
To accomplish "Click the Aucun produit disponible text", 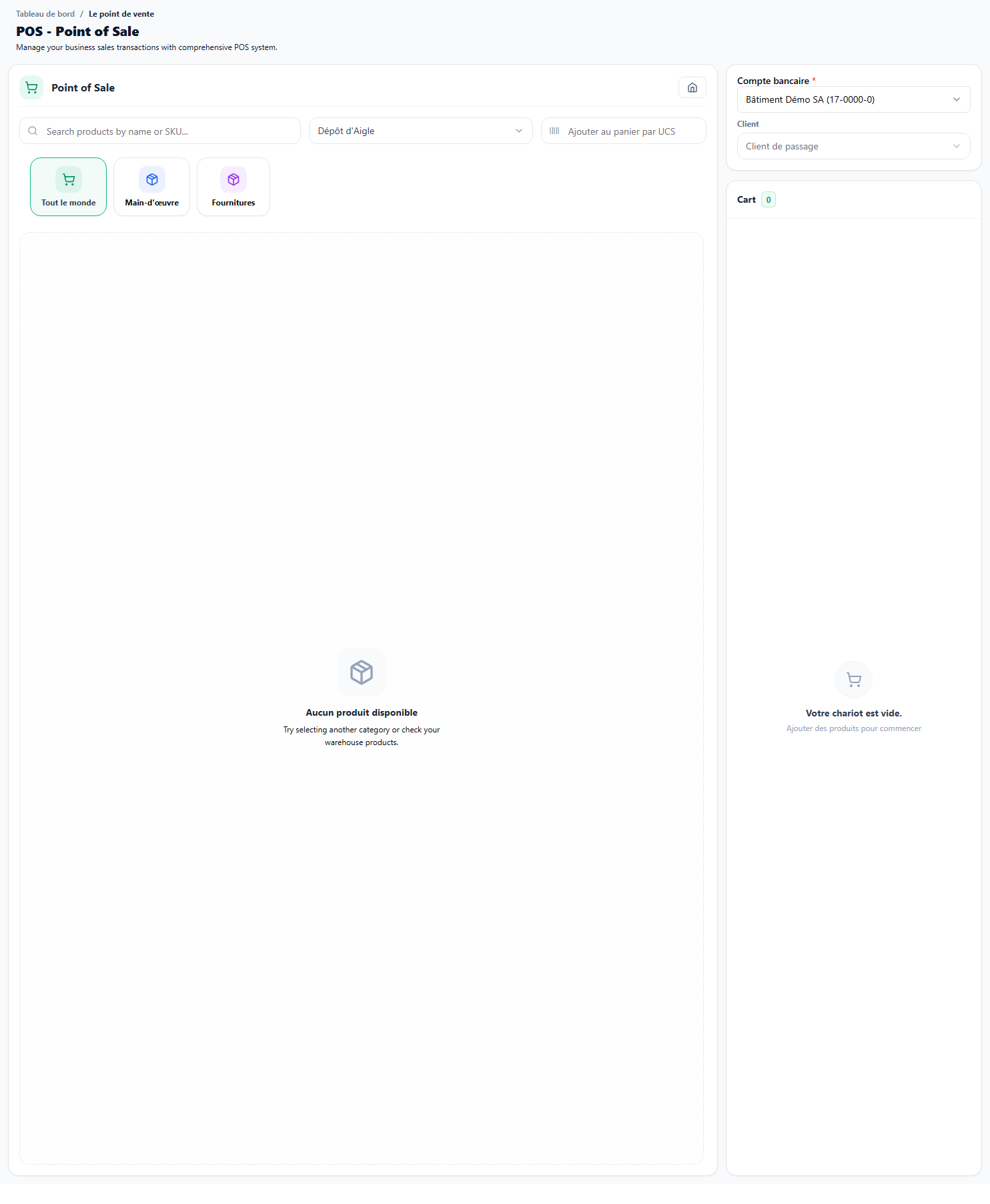I will [362, 712].
